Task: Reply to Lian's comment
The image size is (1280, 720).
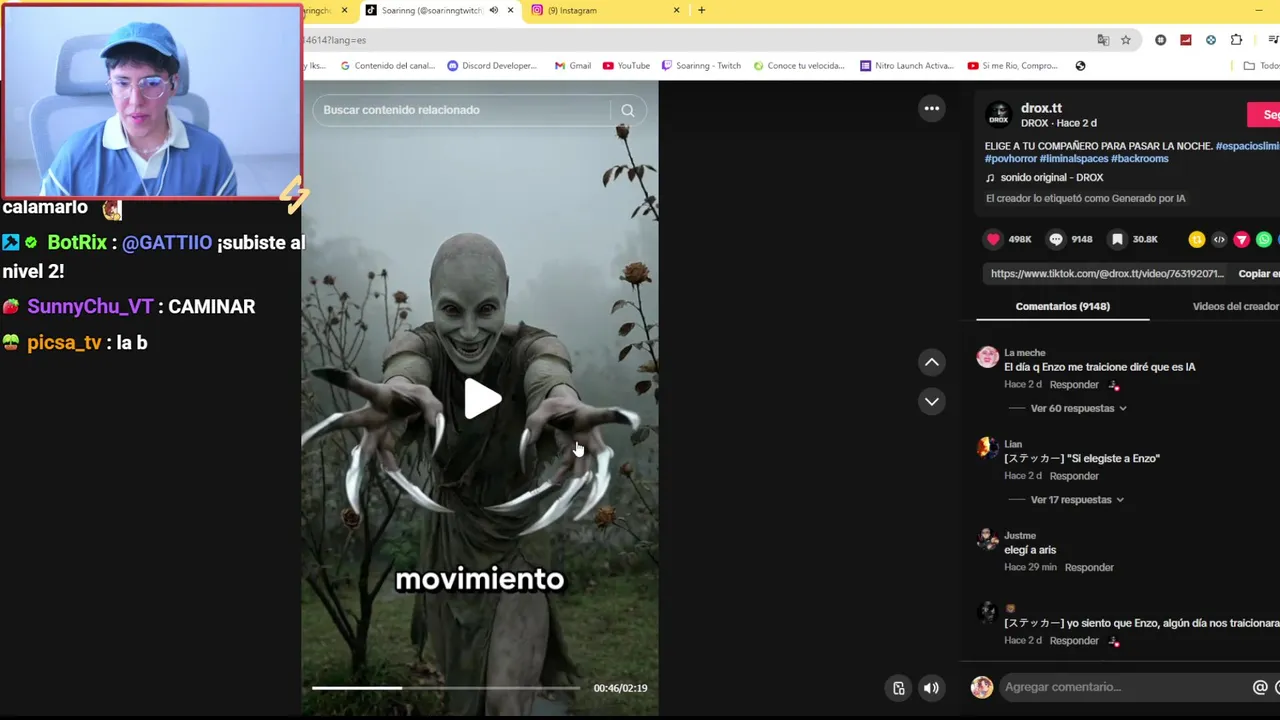Action: coord(1074,476)
